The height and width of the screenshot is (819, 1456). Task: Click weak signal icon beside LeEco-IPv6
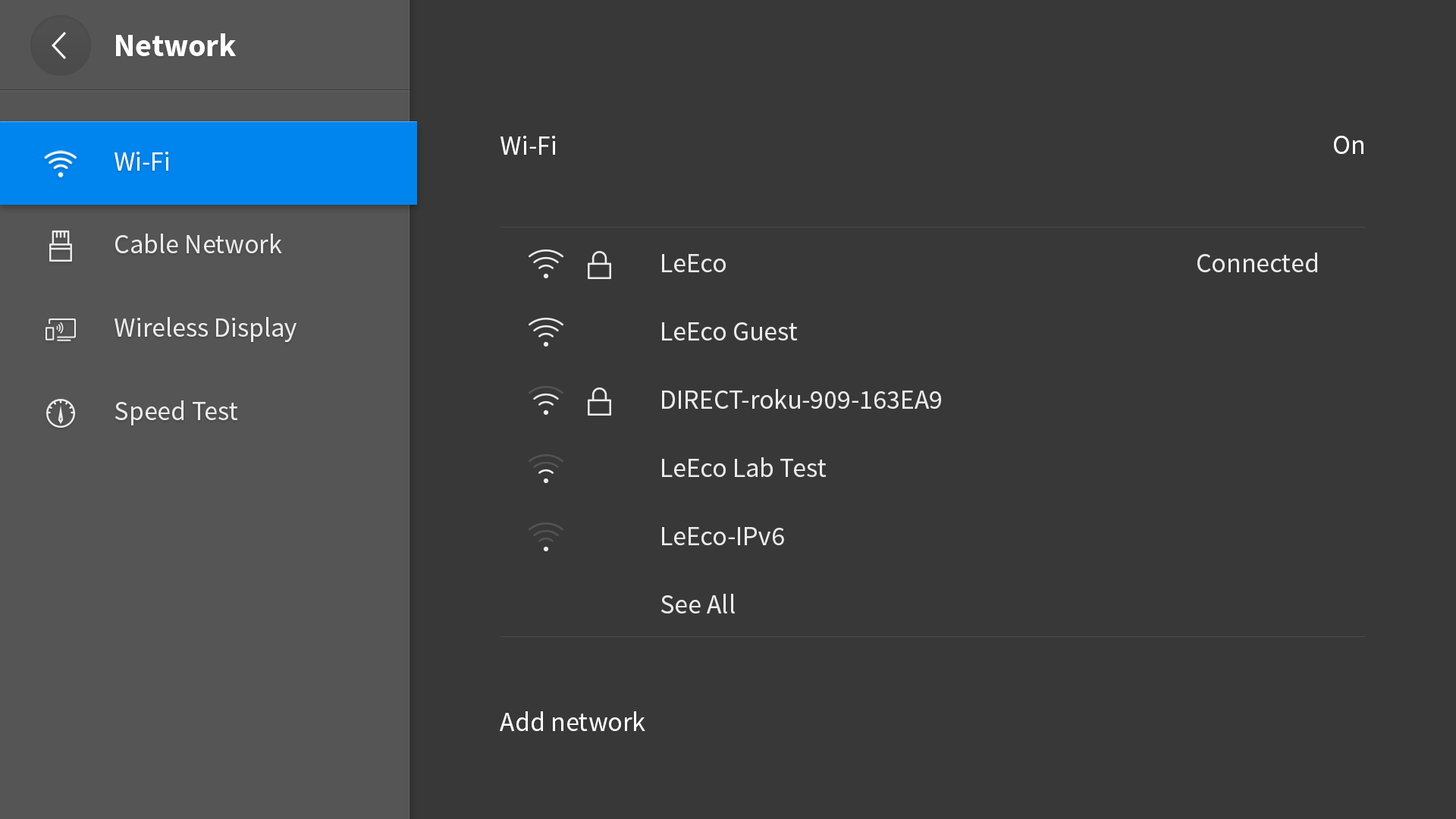point(545,537)
